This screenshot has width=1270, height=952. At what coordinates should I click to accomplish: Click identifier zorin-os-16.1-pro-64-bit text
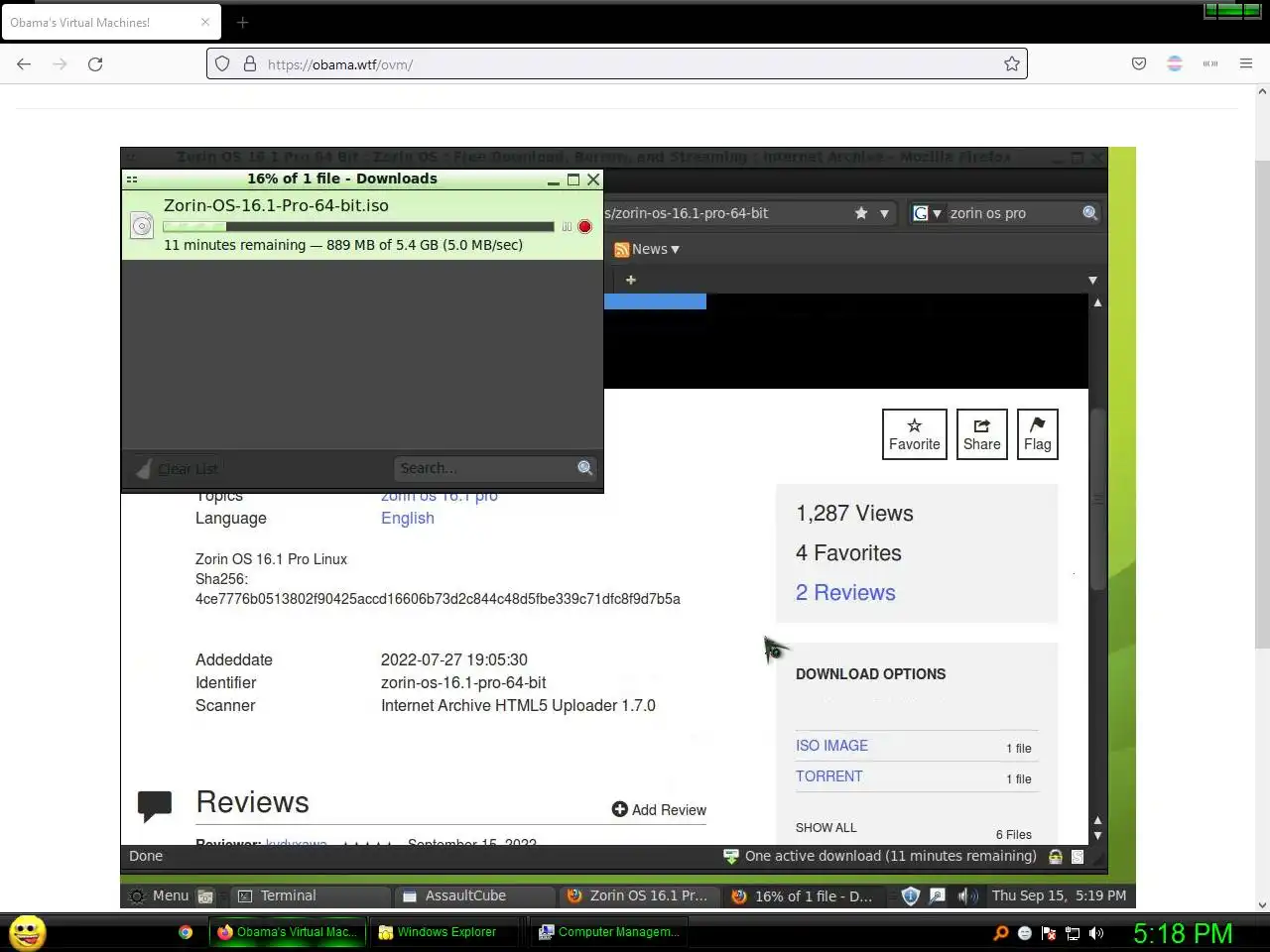463,682
